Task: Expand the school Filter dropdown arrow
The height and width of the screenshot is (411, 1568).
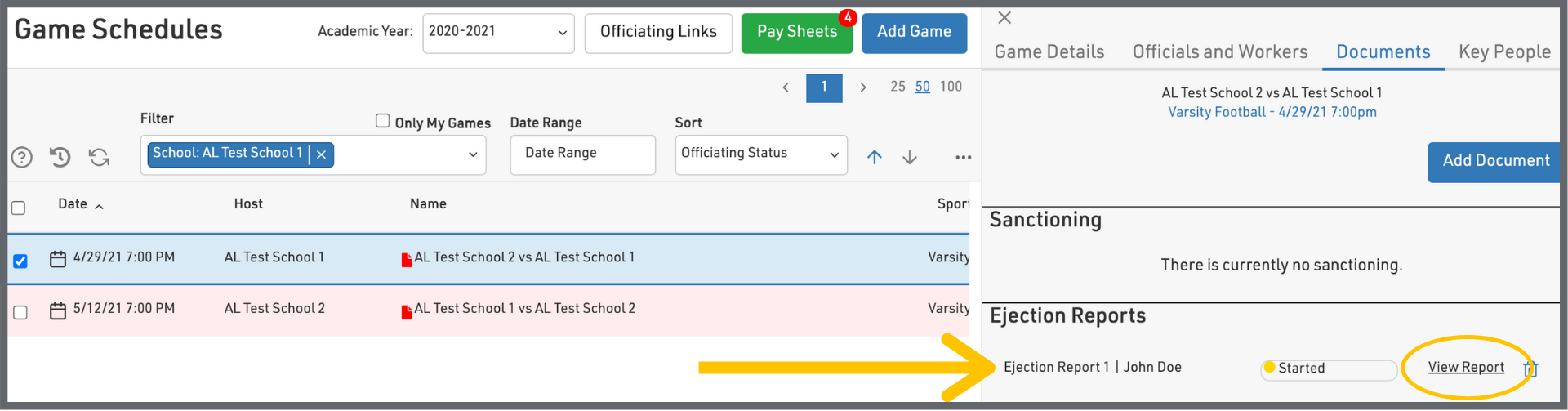Action: click(473, 154)
